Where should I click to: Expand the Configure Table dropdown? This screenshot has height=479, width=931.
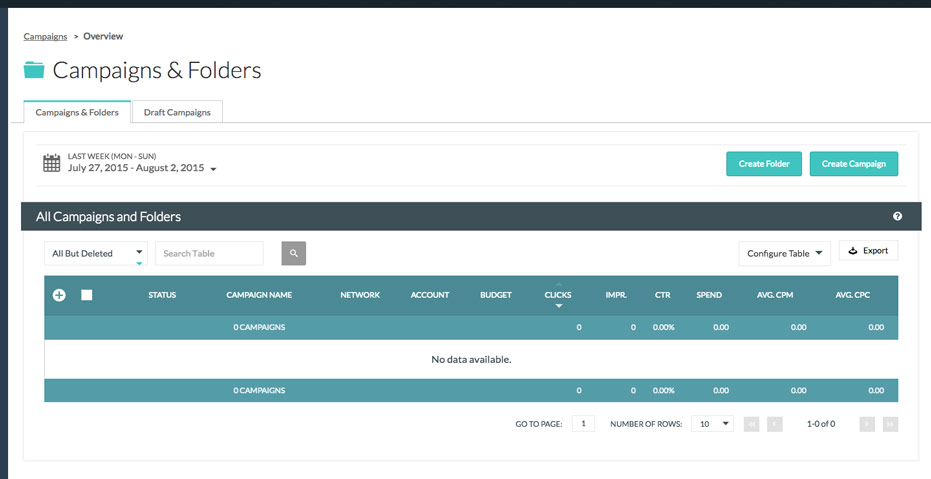(x=784, y=254)
